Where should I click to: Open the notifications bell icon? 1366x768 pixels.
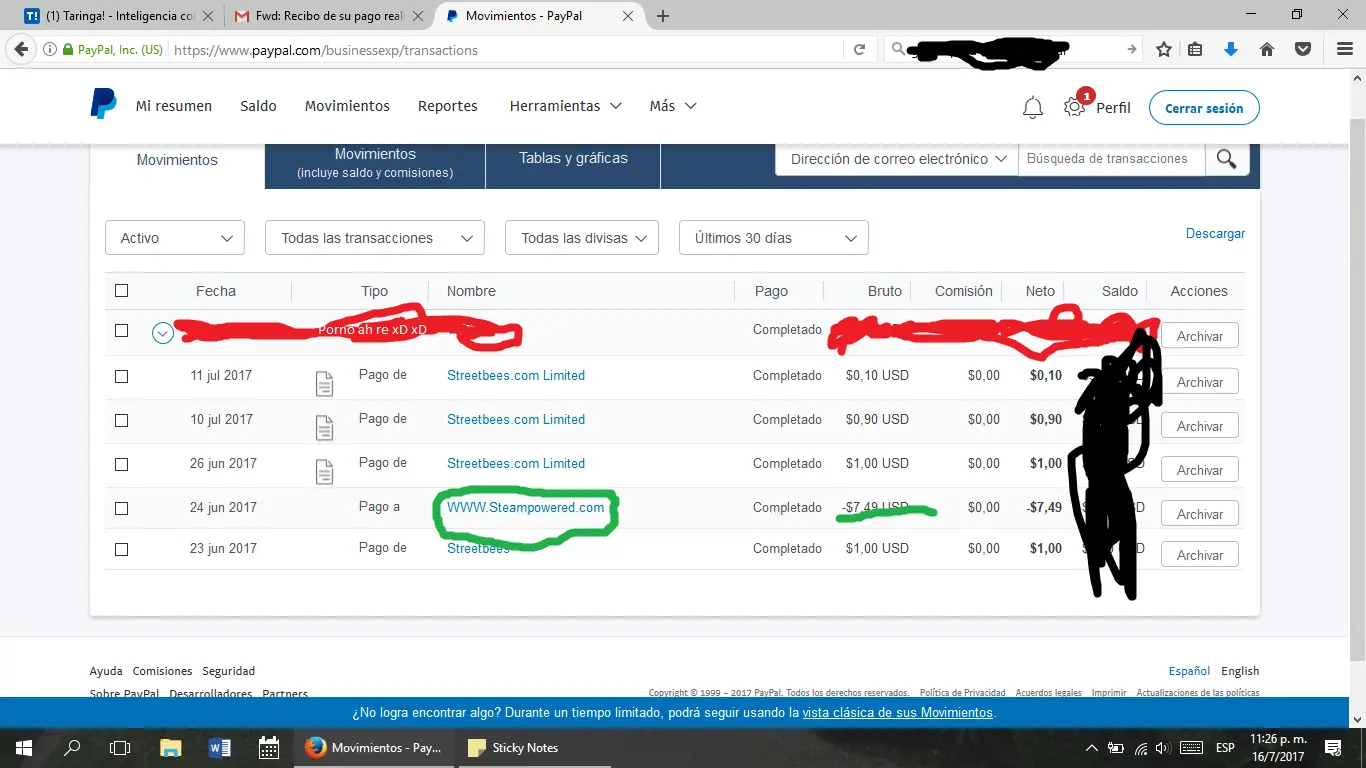click(x=1033, y=108)
